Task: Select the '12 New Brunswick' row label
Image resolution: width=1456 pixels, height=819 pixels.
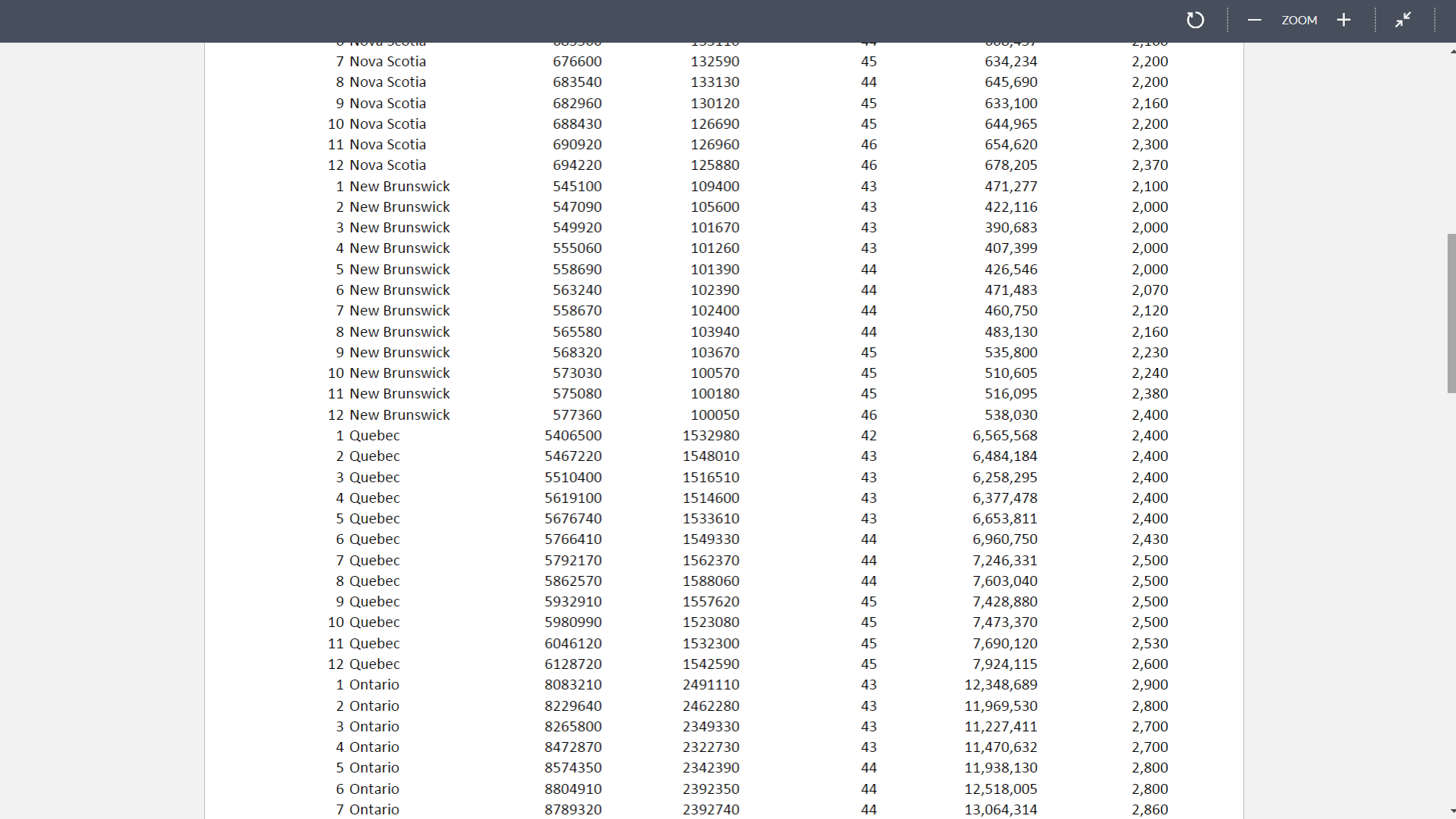Action: coord(389,415)
